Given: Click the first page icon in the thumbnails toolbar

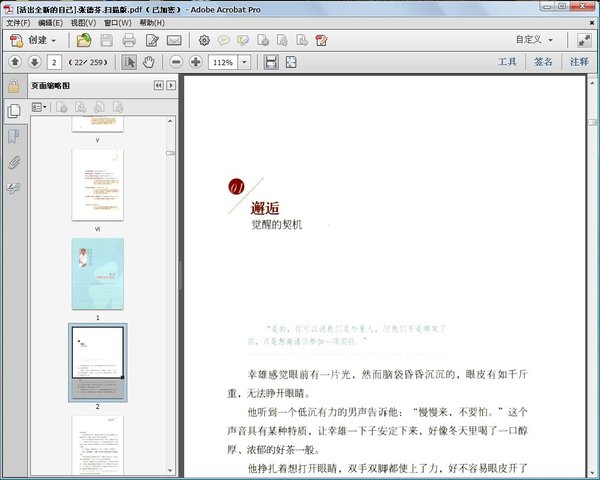Looking at the screenshot, I should tap(62, 107).
